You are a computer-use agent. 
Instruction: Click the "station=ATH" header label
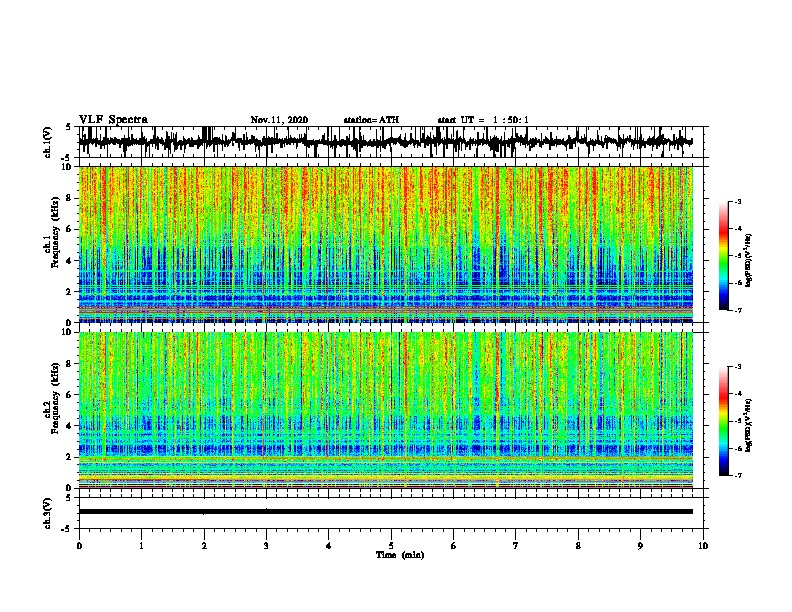coord(371,120)
